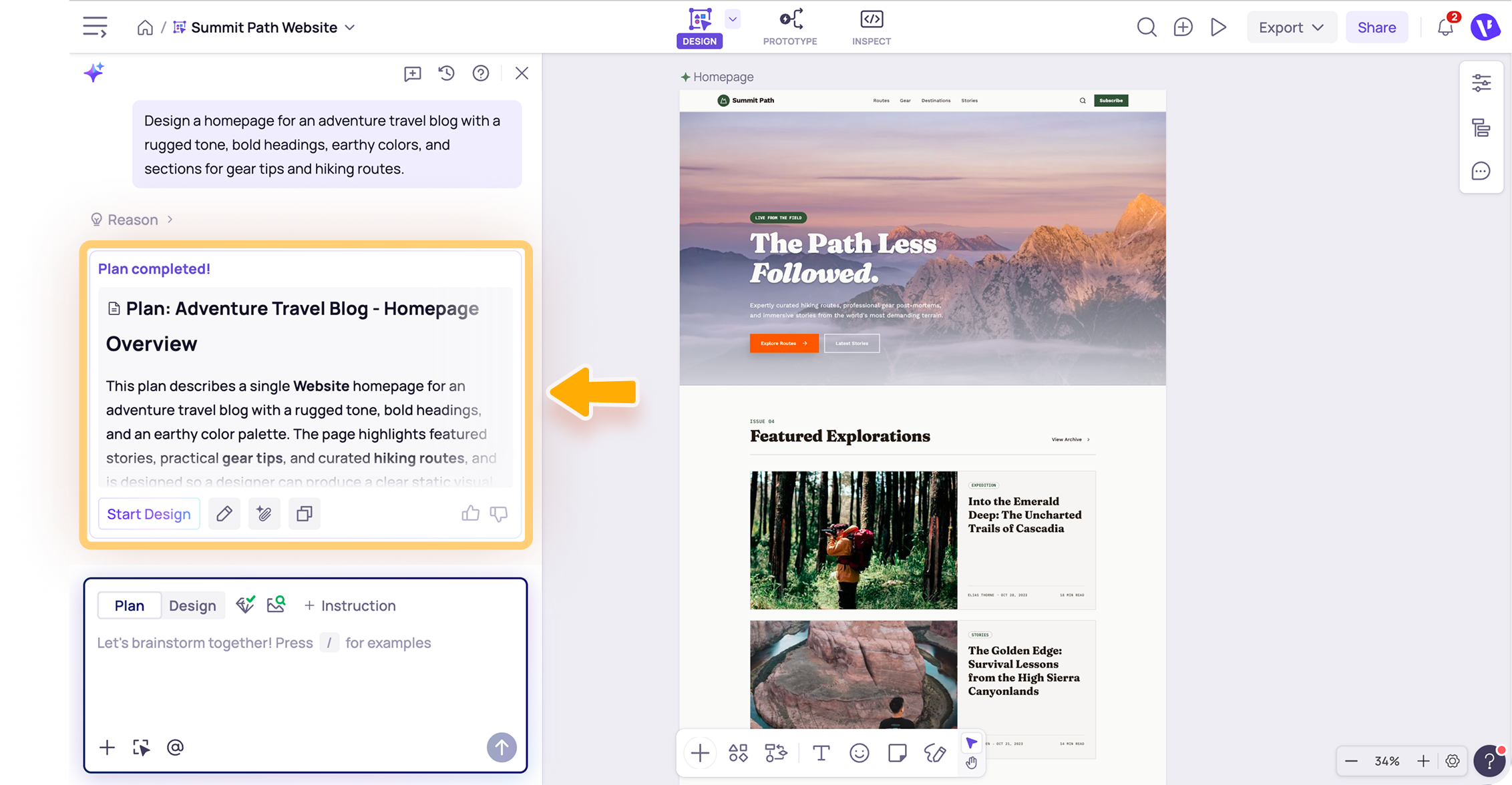Switch to the Design mode tab

(699, 27)
